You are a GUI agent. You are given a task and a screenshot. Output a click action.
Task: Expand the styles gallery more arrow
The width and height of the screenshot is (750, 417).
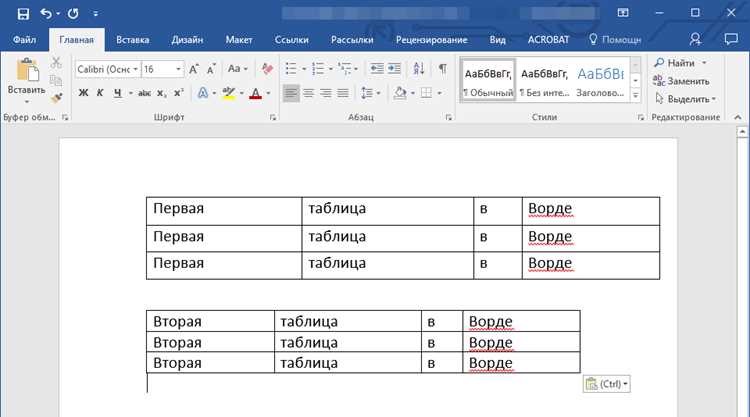coord(636,96)
